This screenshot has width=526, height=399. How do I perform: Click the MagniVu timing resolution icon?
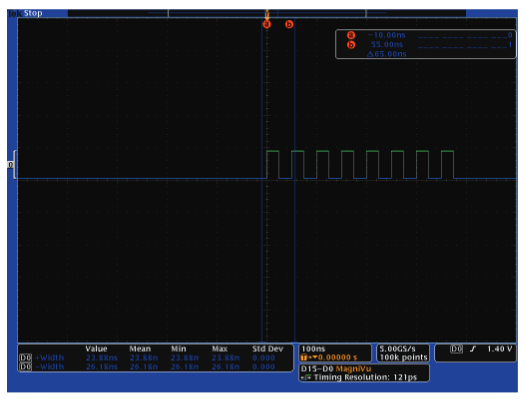[x=306, y=377]
